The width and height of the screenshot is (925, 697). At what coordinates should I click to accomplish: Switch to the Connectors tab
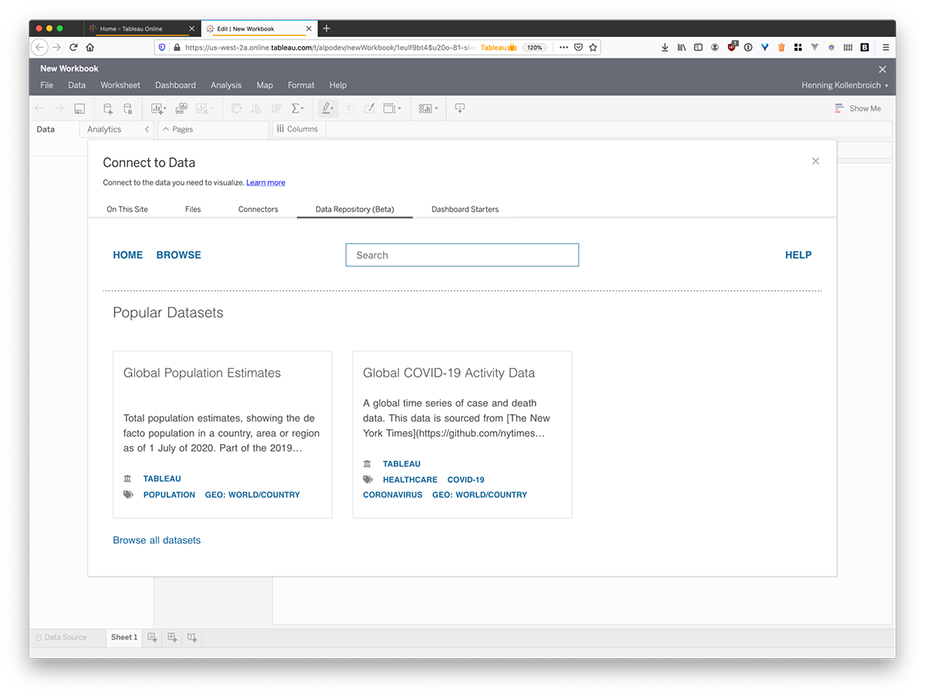258,209
